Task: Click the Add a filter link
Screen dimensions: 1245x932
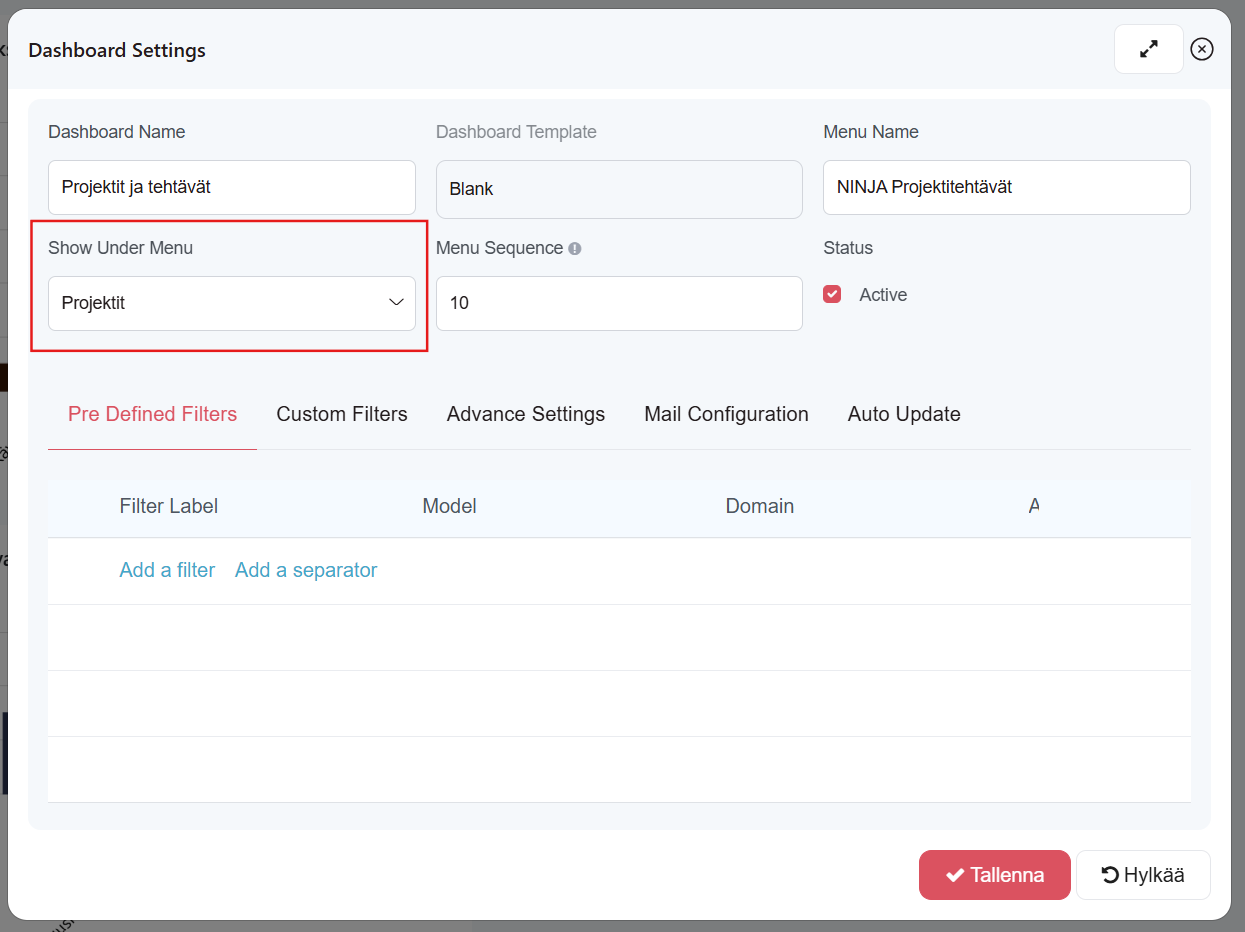Action: (x=167, y=570)
